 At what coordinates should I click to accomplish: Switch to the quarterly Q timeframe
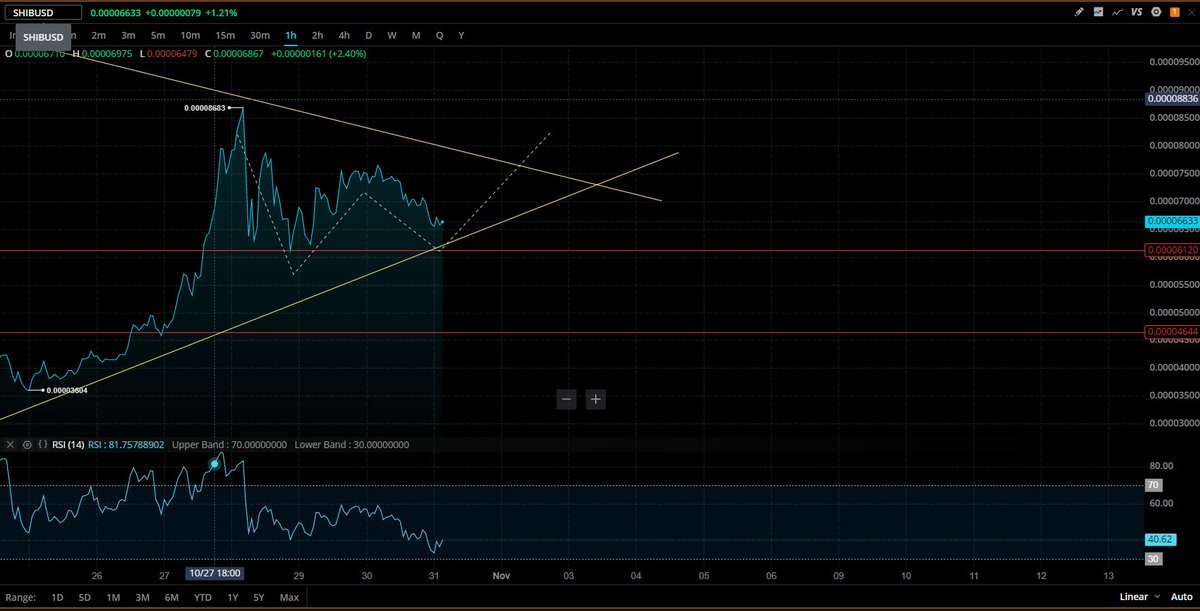[x=440, y=35]
